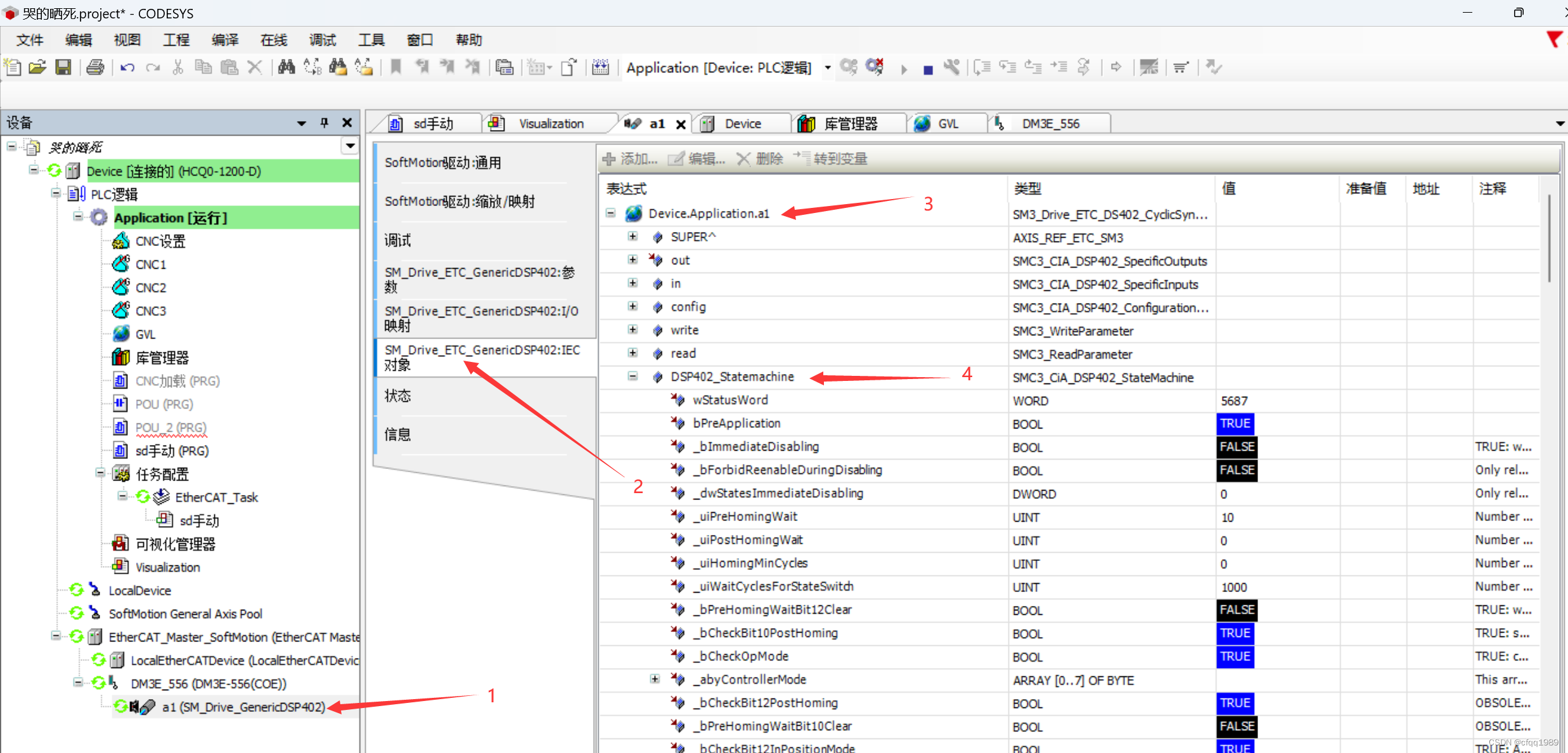This screenshot has width=1568, height=753.
Task: Open the SoftMotion驱动:通用 page
Action: point(443,163)
